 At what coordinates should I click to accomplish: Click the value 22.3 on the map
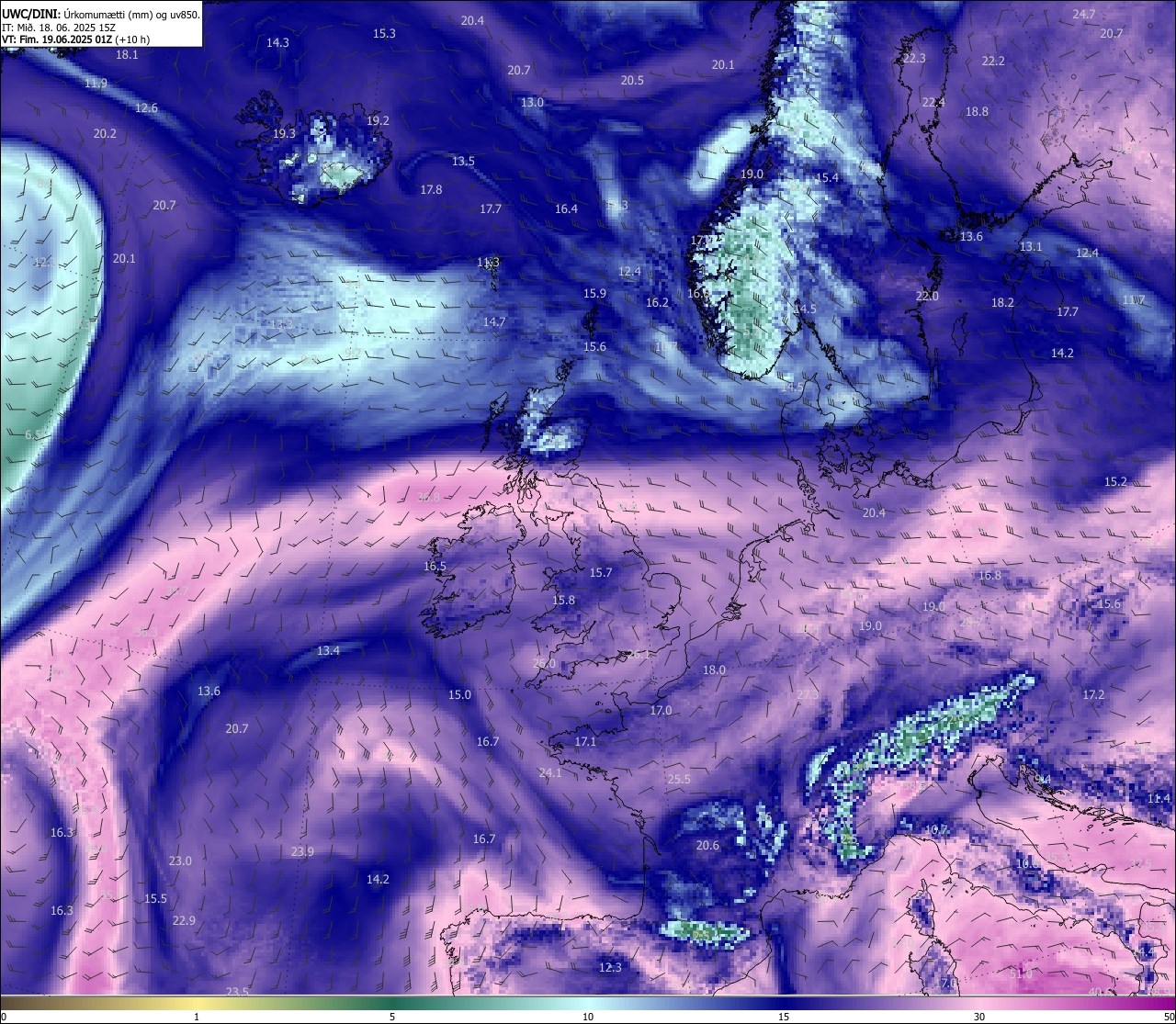point(914,59)
